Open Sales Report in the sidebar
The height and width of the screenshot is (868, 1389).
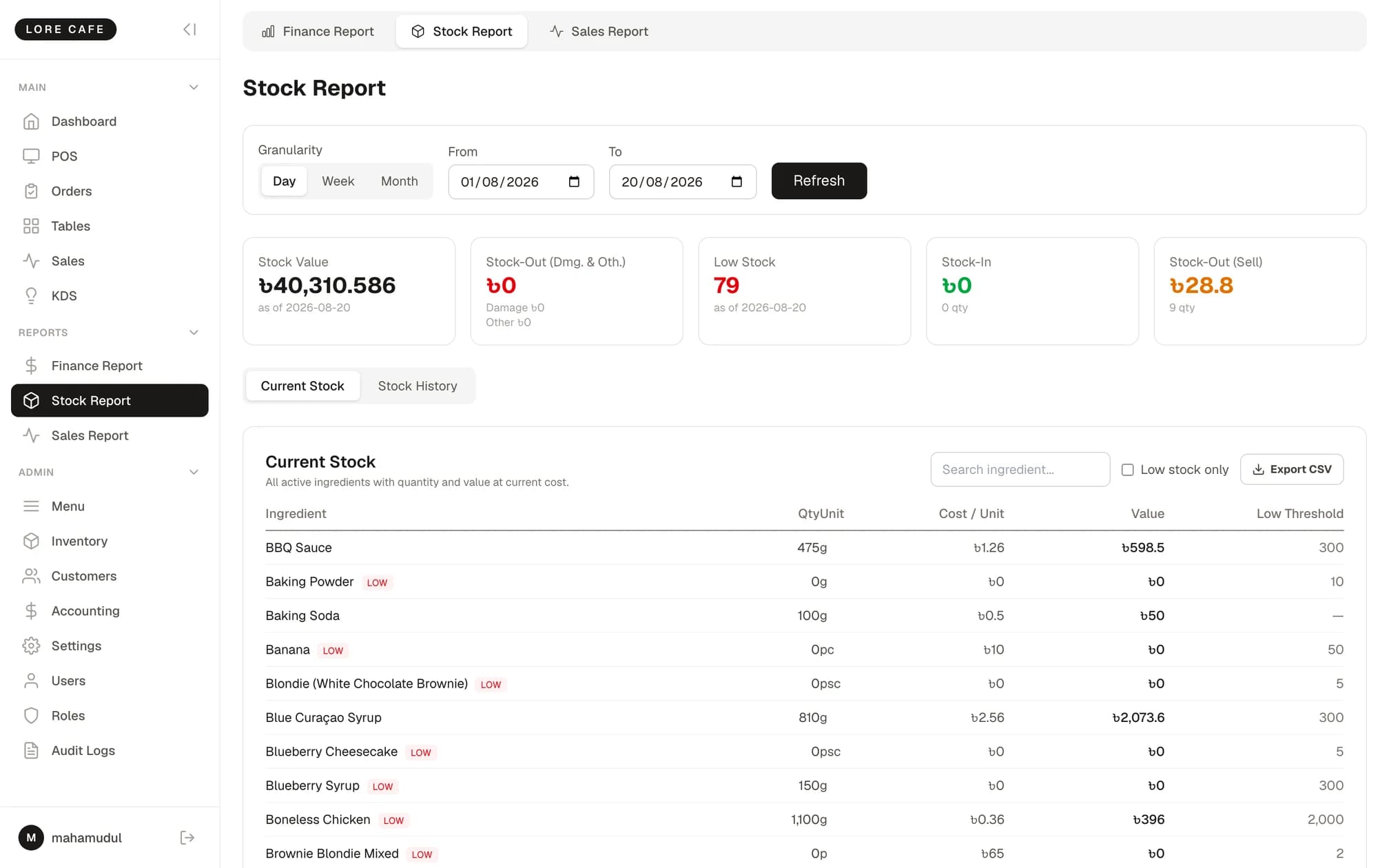110,435
